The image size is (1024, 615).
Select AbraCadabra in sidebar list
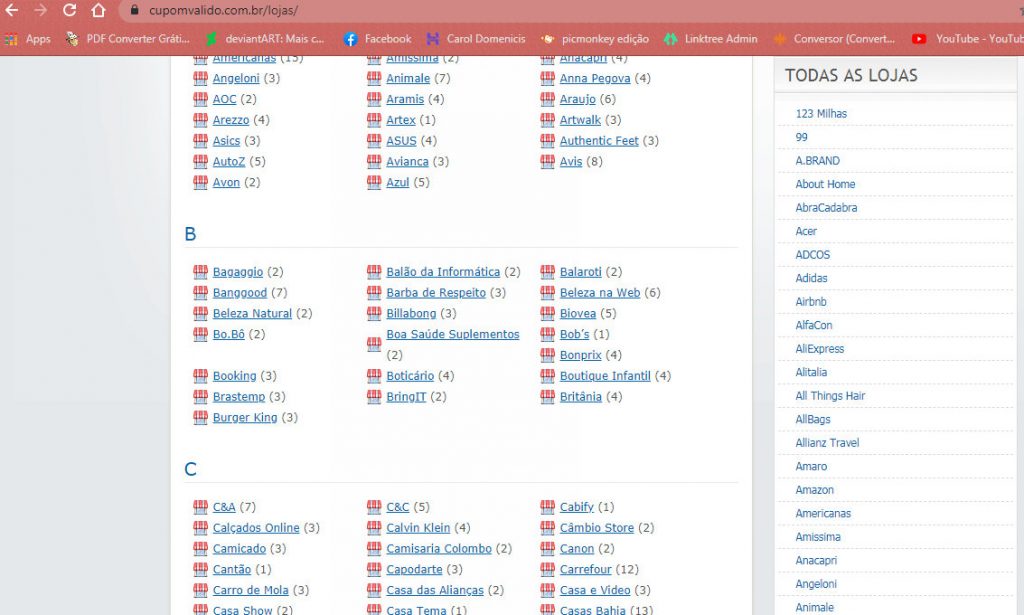[826, 208]
